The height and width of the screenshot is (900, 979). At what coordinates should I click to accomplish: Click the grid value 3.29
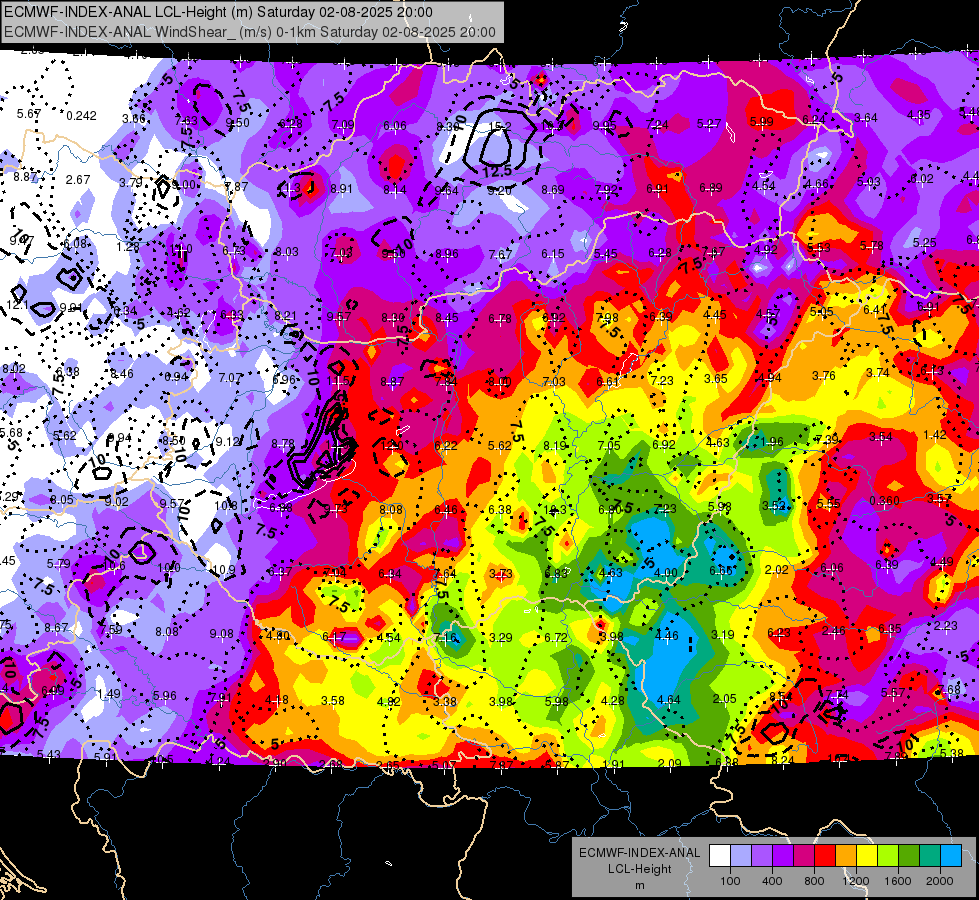coord(501,638)
